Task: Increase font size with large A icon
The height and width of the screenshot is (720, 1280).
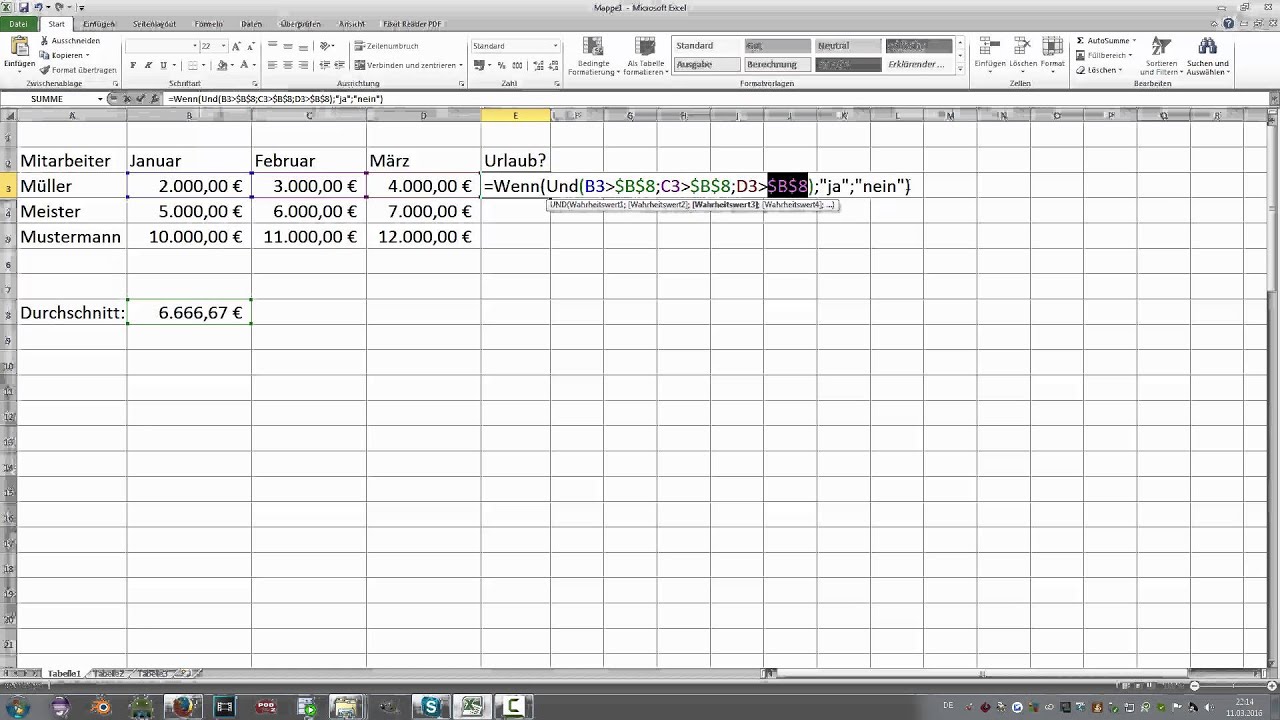Action: click(236, 46)
